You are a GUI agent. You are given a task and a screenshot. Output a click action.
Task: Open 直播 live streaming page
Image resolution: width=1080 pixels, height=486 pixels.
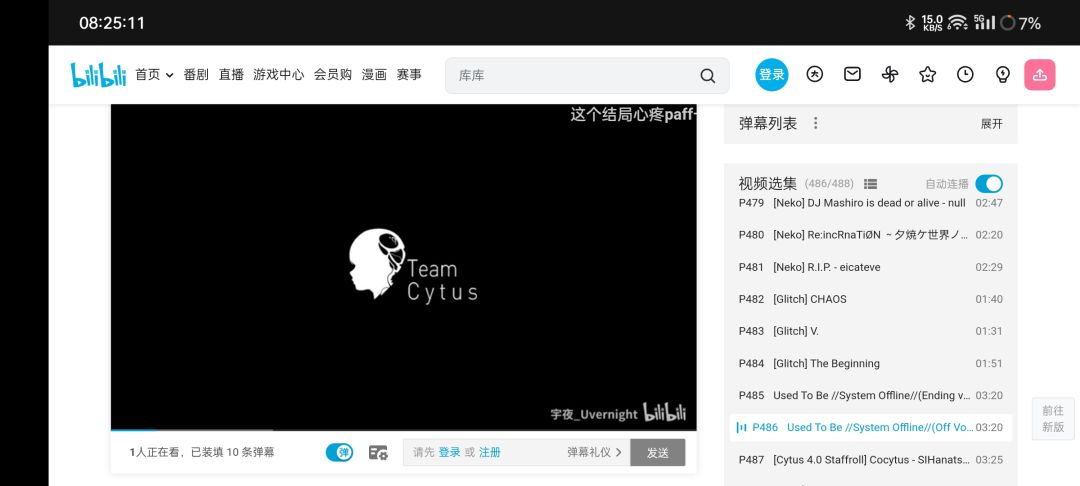[x=231, y=75]
